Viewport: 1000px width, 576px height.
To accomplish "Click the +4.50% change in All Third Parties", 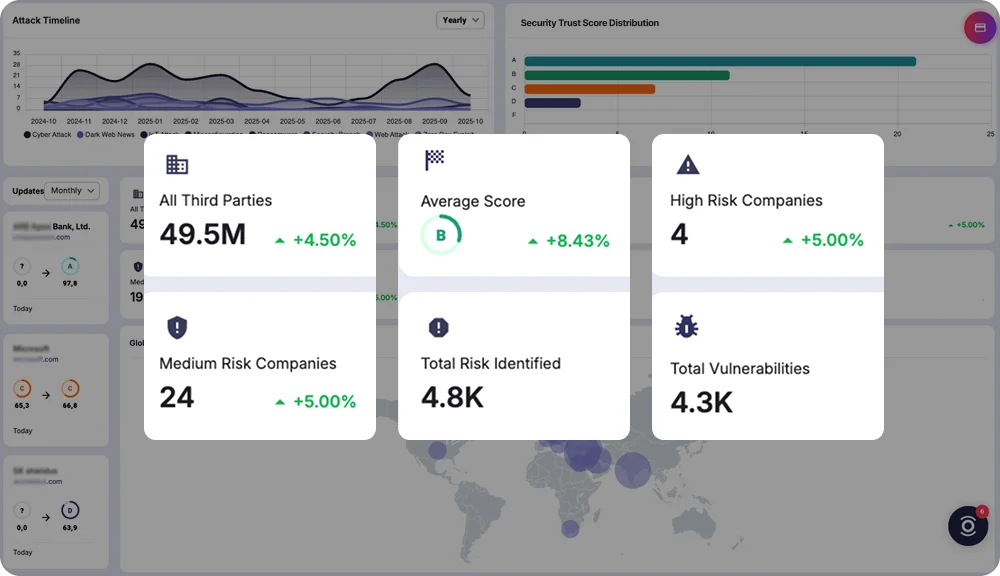I will (324, 240).
